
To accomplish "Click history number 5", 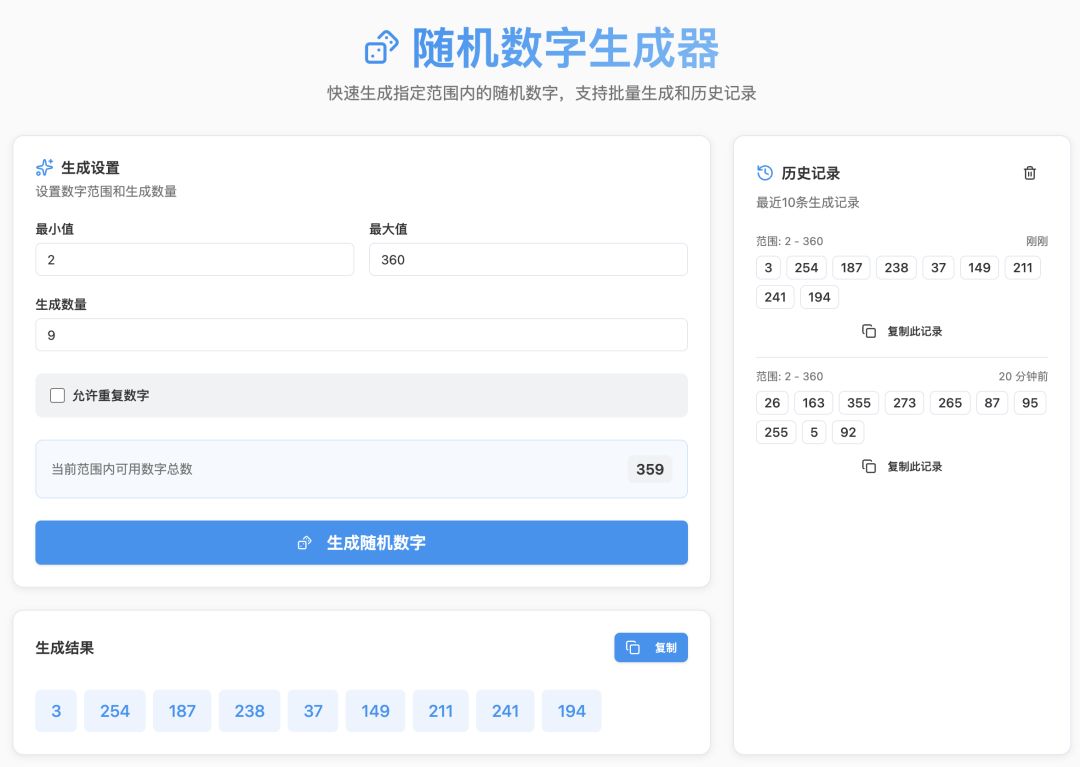I will click(x=814, y=432).
